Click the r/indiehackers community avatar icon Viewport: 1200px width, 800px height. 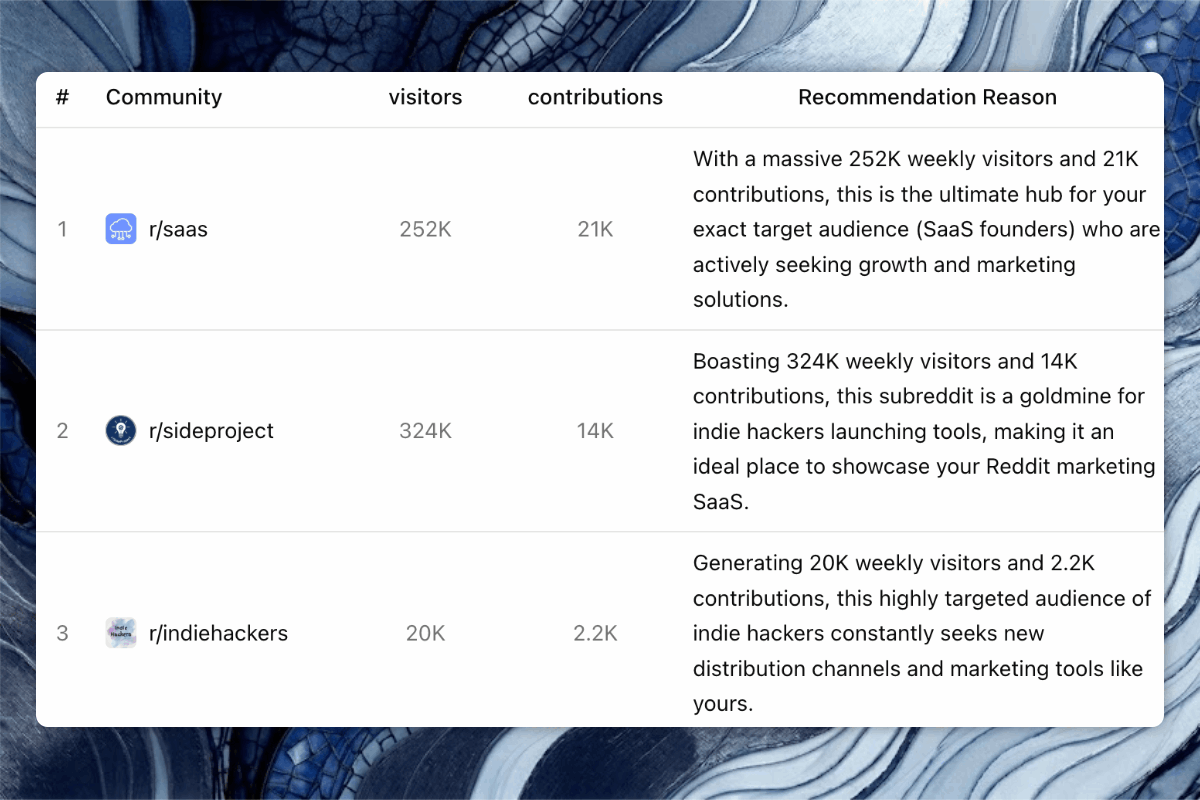click(121, 633)
